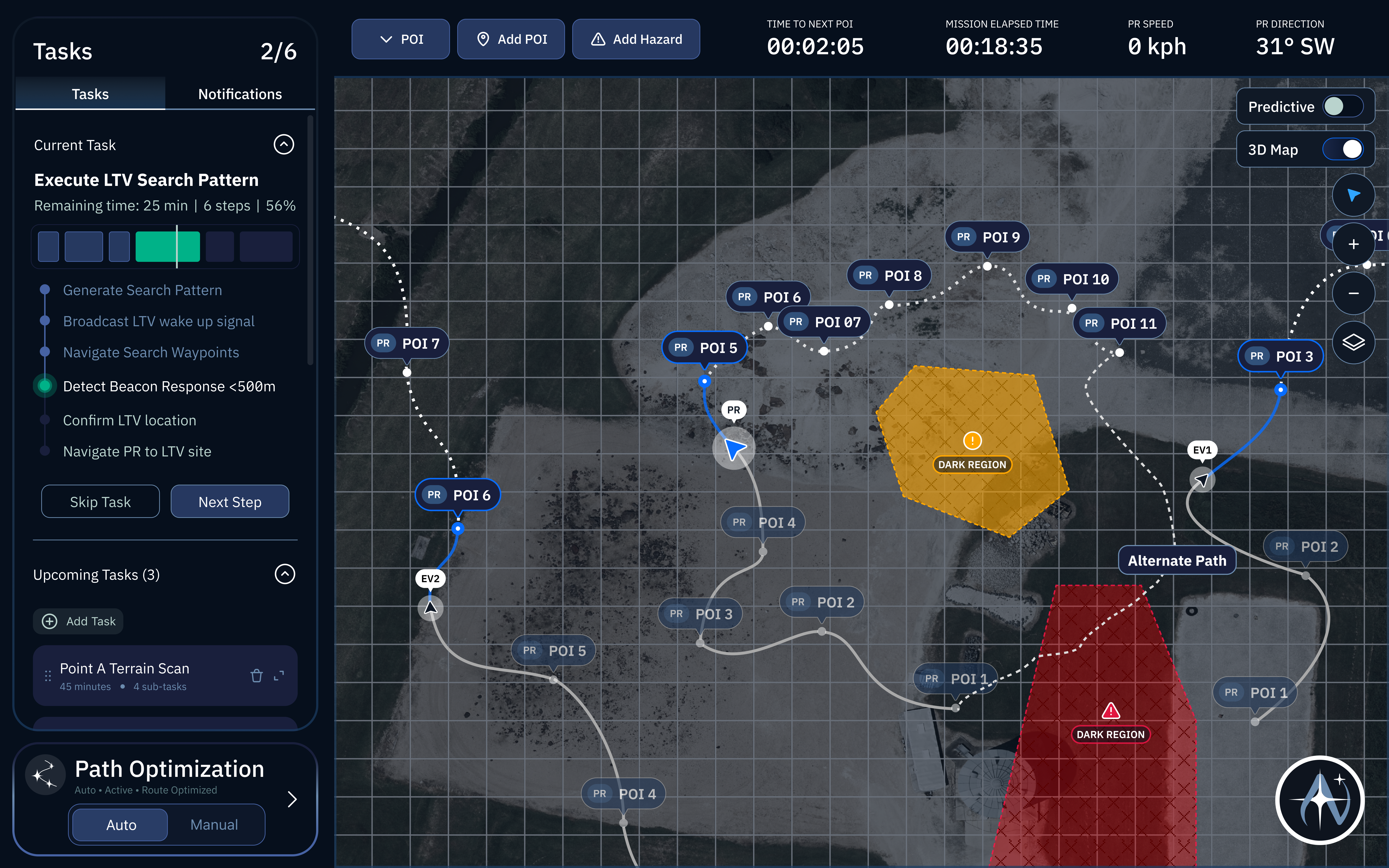The image size is (1389, 868).
Task: Select the POI 8 map marker
Action: [889, 276]
